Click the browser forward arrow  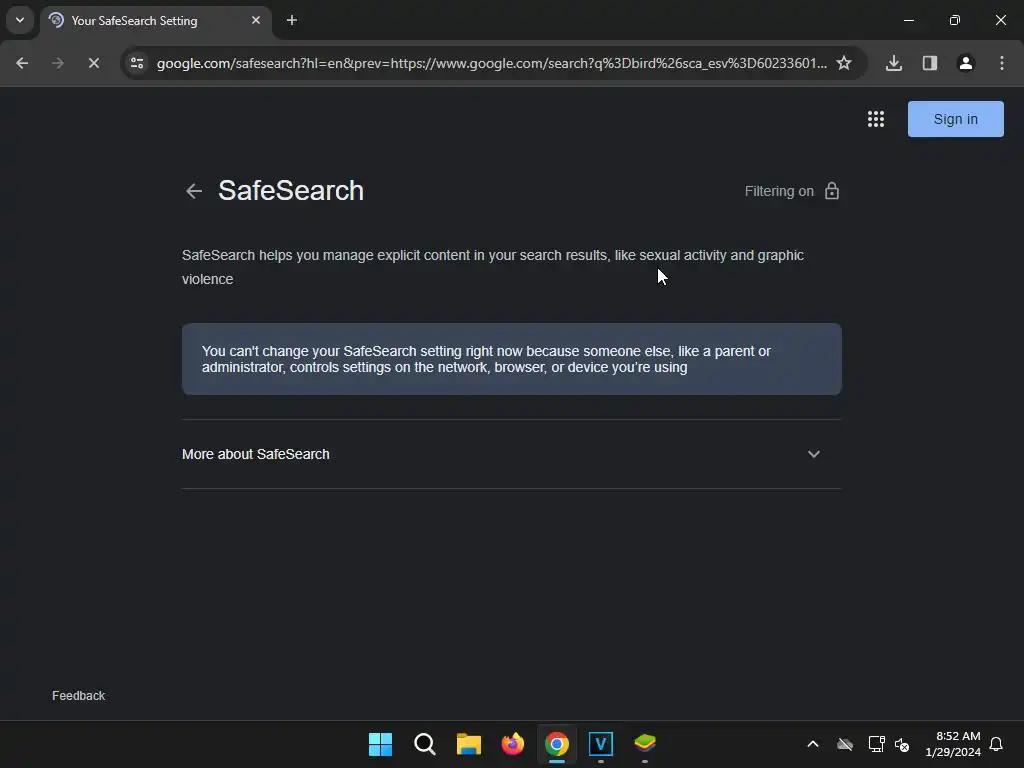click(57, 63)
